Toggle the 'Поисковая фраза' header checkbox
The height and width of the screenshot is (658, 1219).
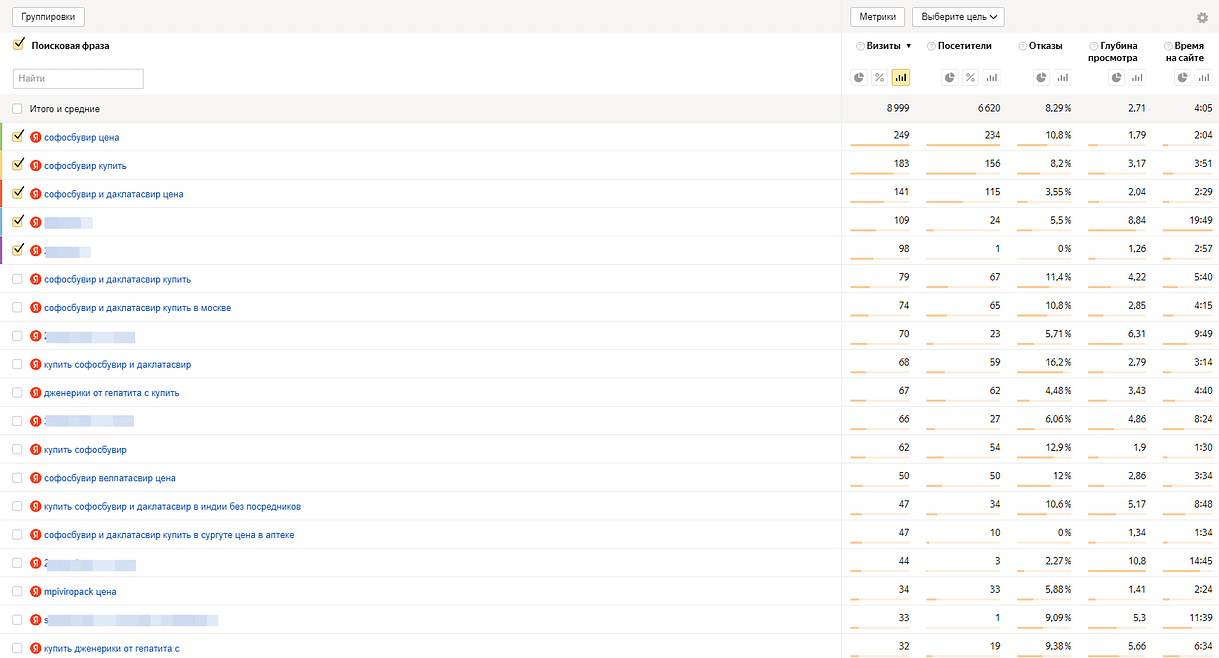pos(18,45)
